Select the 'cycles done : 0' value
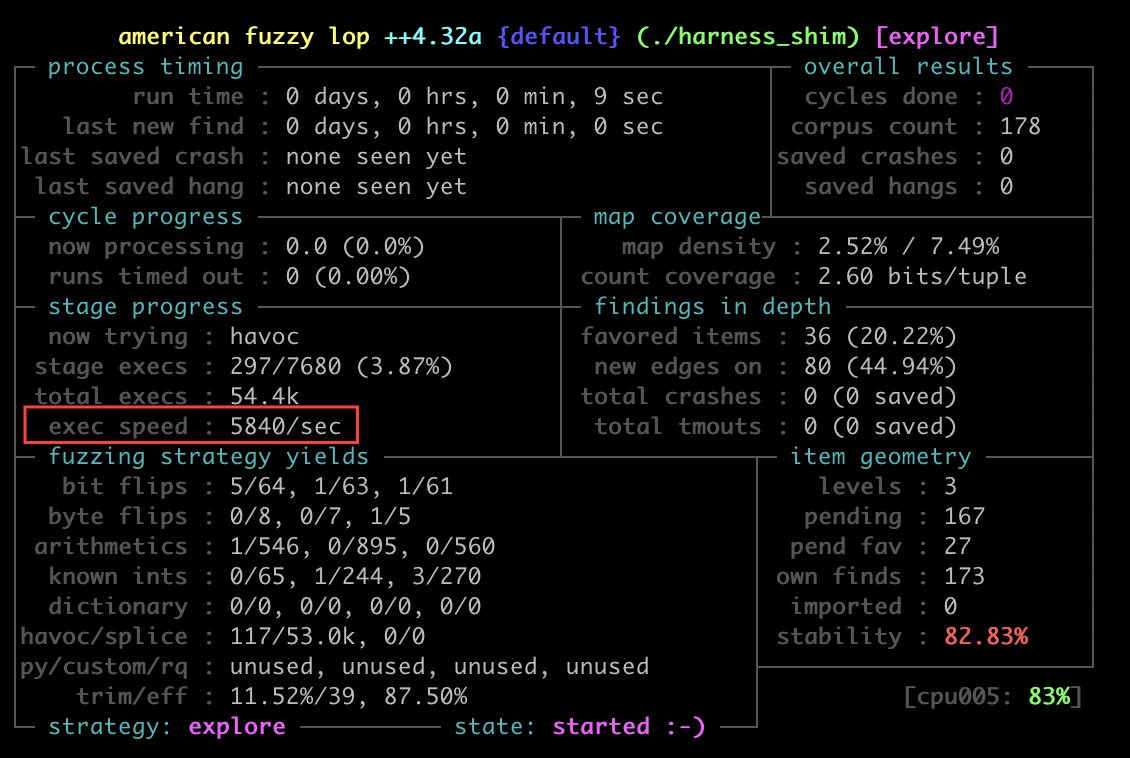This screenshot has height=758, width=1130. [1006, 97]
